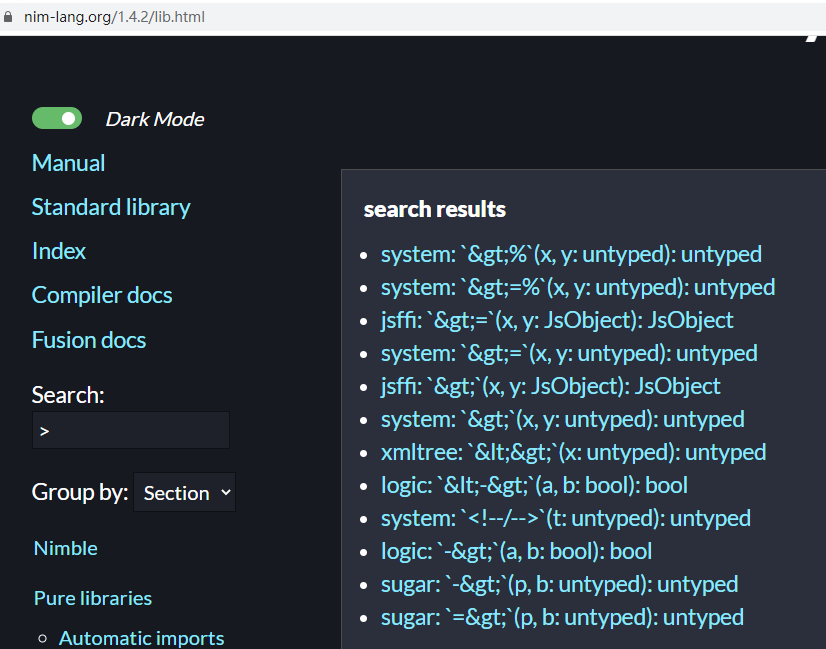Screen dimensions: 826x649
Task: Open the Manual documentation page
Action: point(68,162)
